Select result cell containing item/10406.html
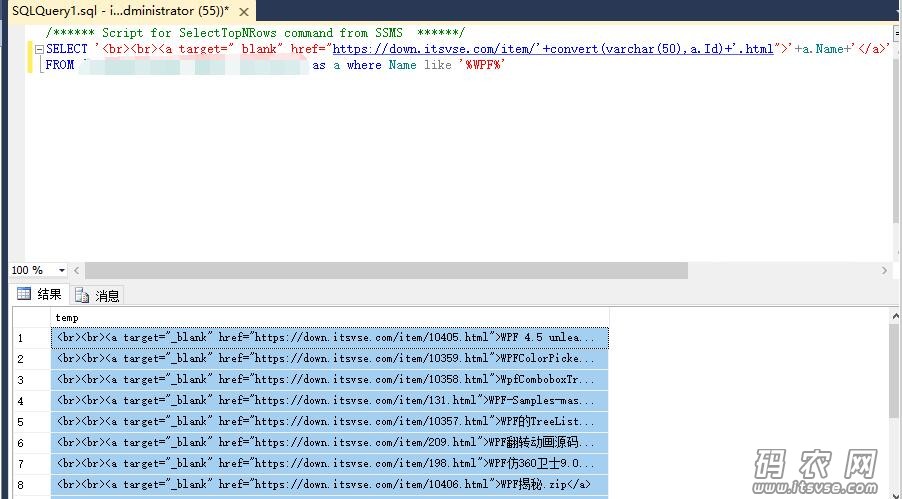The width and height of the screenshot is (902, 499). (330, 485)
